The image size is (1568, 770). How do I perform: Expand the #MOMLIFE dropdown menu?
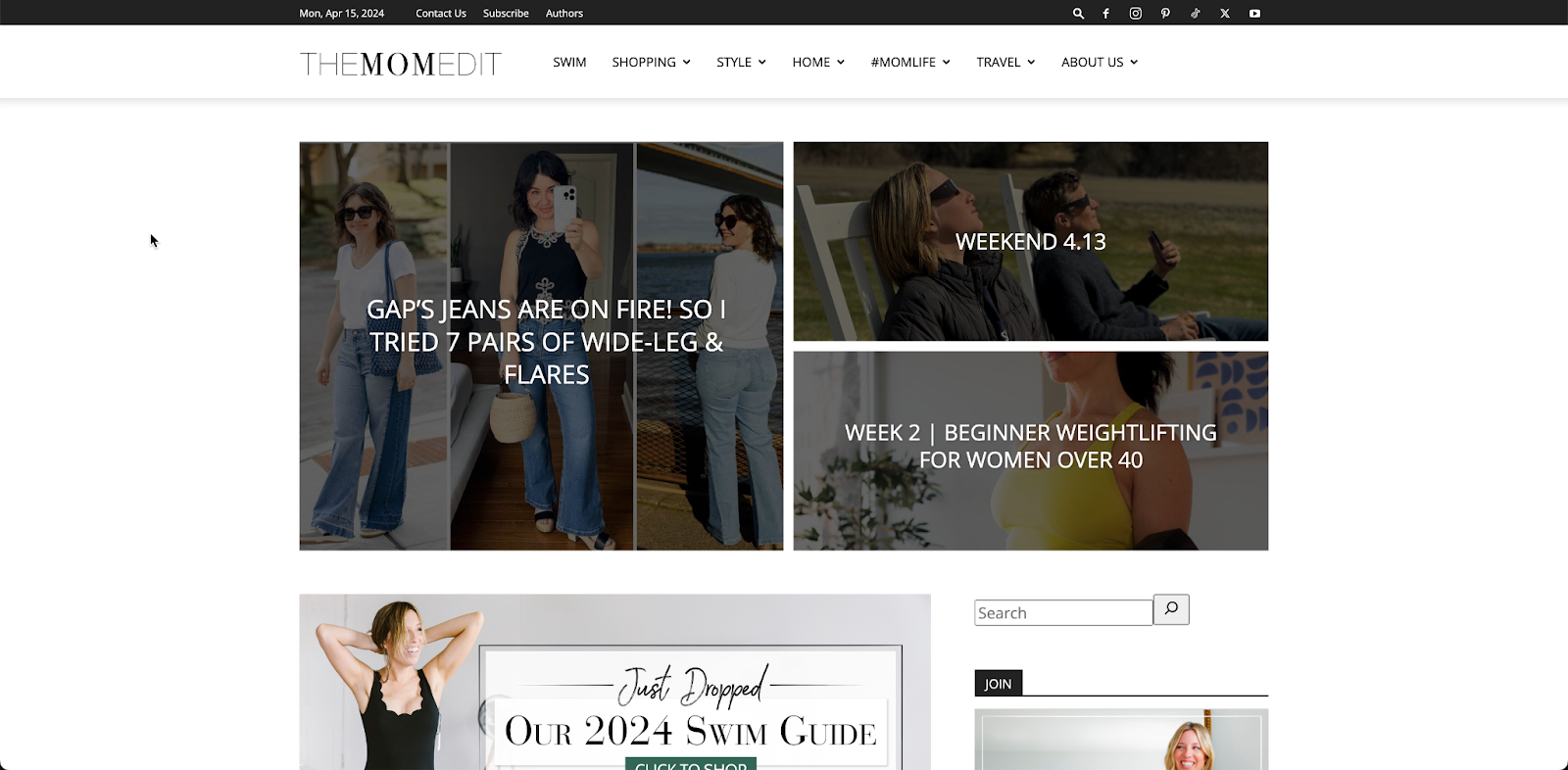pos(910,62)
